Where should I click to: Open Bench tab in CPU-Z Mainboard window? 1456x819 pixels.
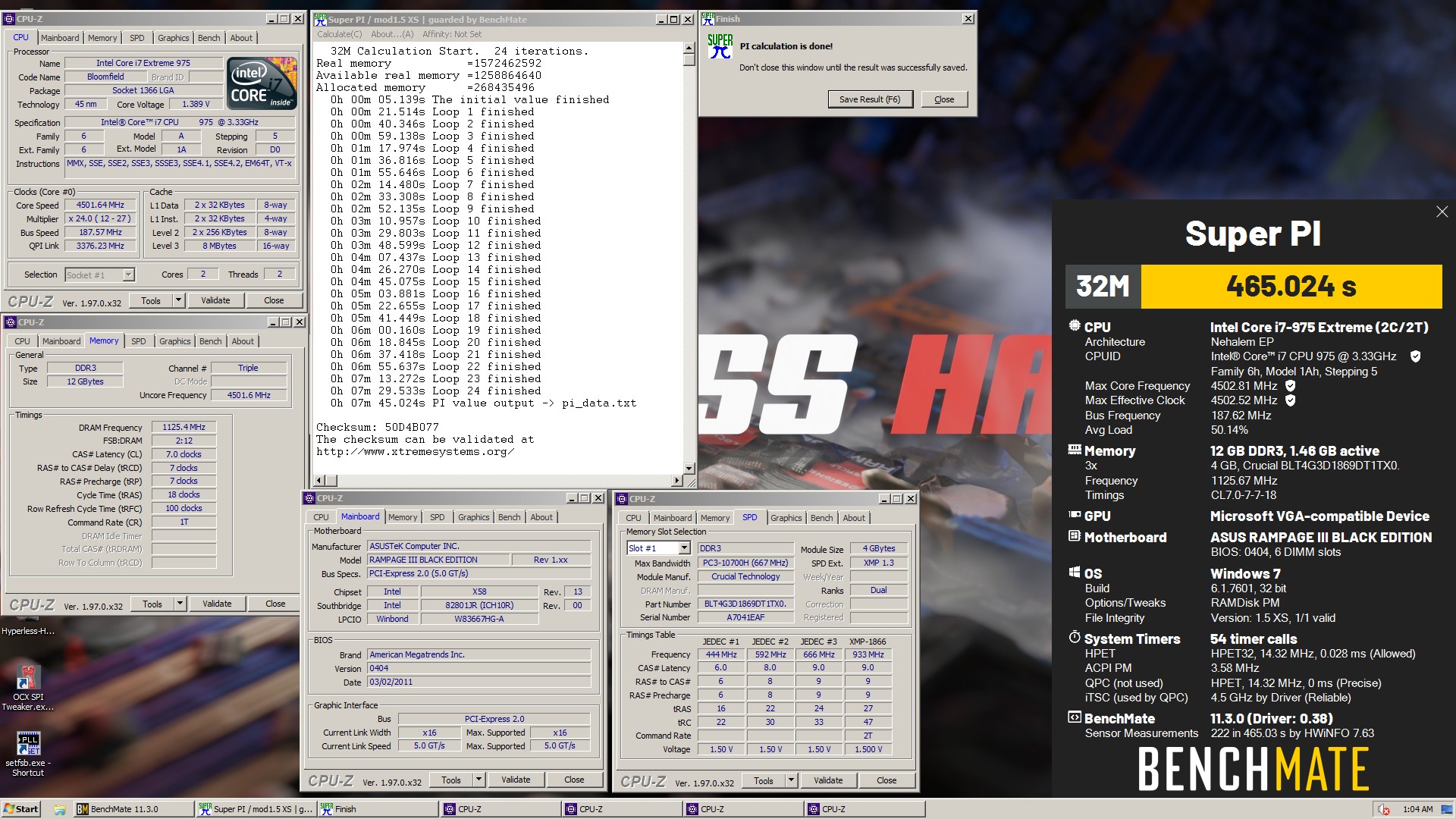(509, 517)
